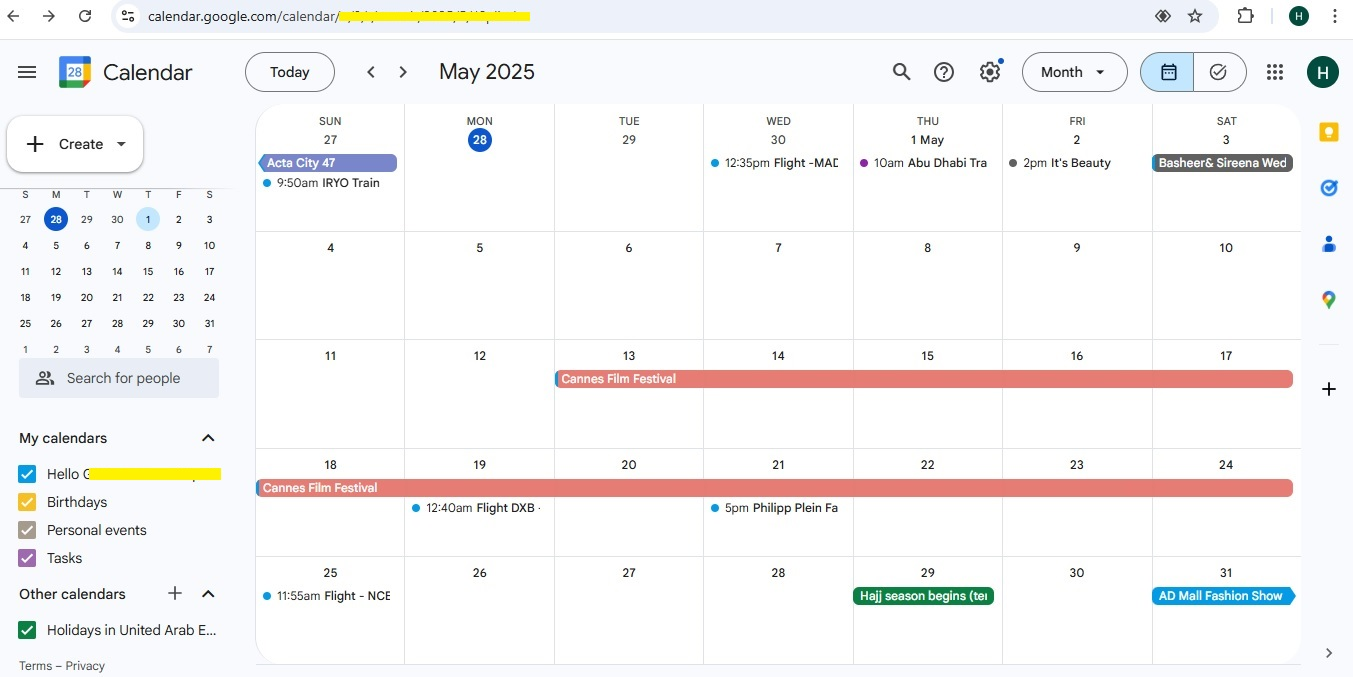Open the main menu hamburger icon
The image size is (1353, 677).
tap(27, 72)
